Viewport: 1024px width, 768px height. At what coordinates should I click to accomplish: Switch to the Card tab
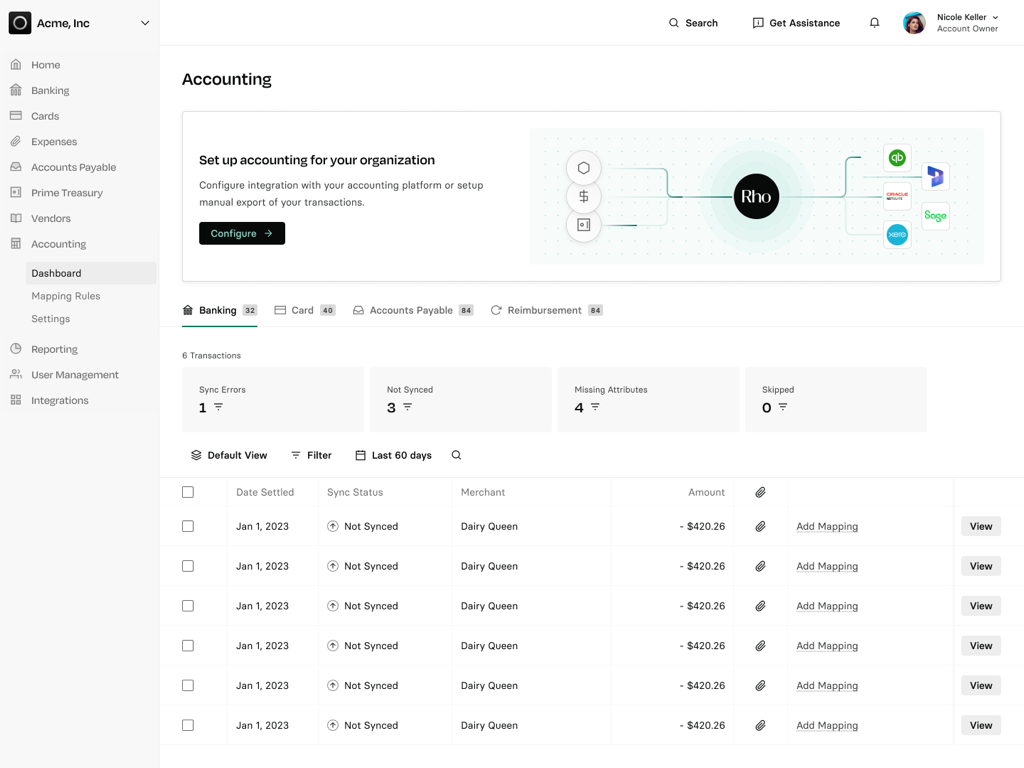click(x=305, y=310)
